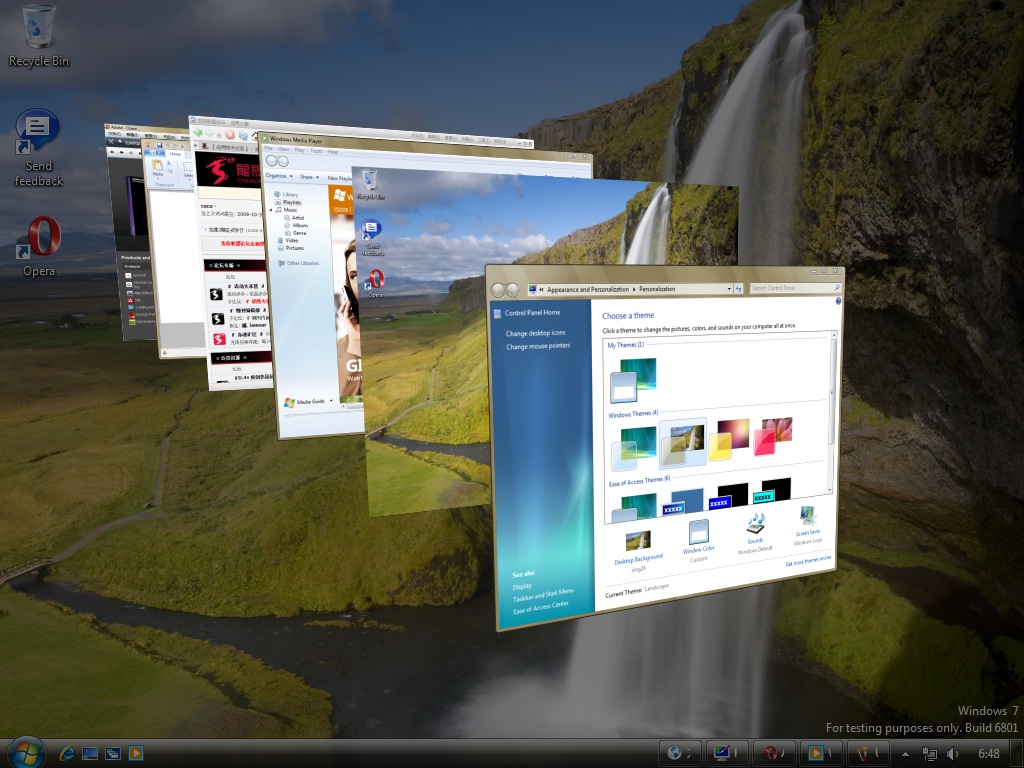
Task: Click red stop button in browser window
Action: coord(230,135)
